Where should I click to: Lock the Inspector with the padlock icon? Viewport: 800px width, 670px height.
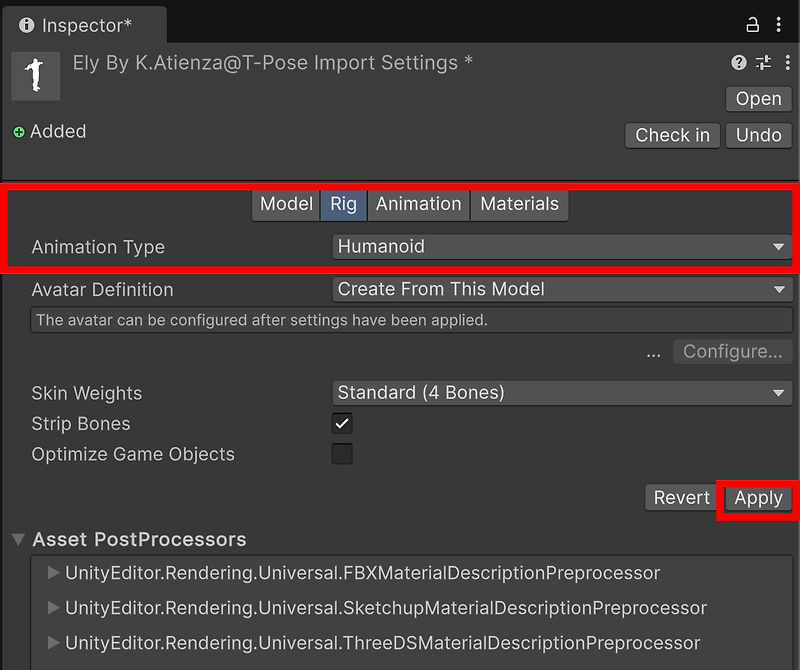(x=755, y=23)
